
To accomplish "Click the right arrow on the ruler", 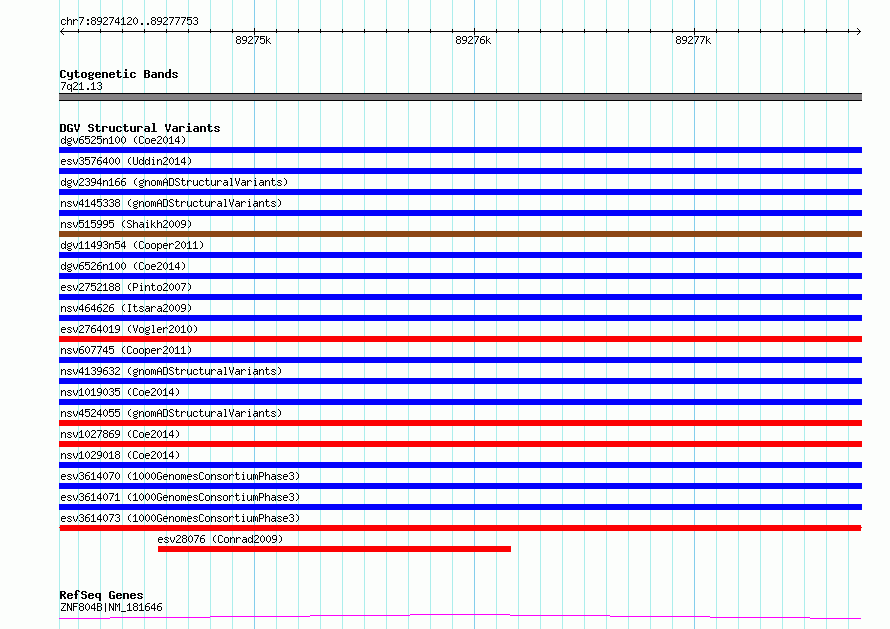I will 858,31.
